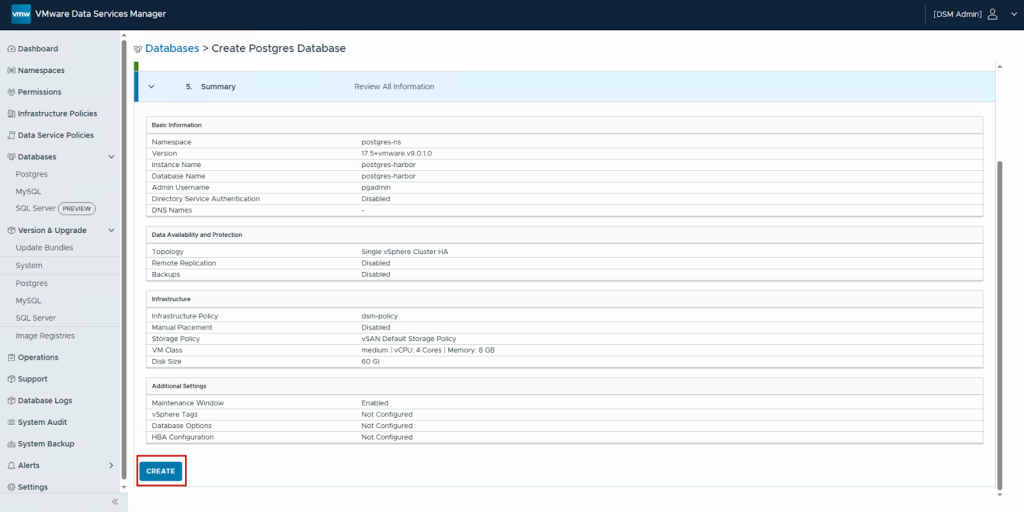
Task: Click the Data Service Policies icon
Action: tap(11, 135)
